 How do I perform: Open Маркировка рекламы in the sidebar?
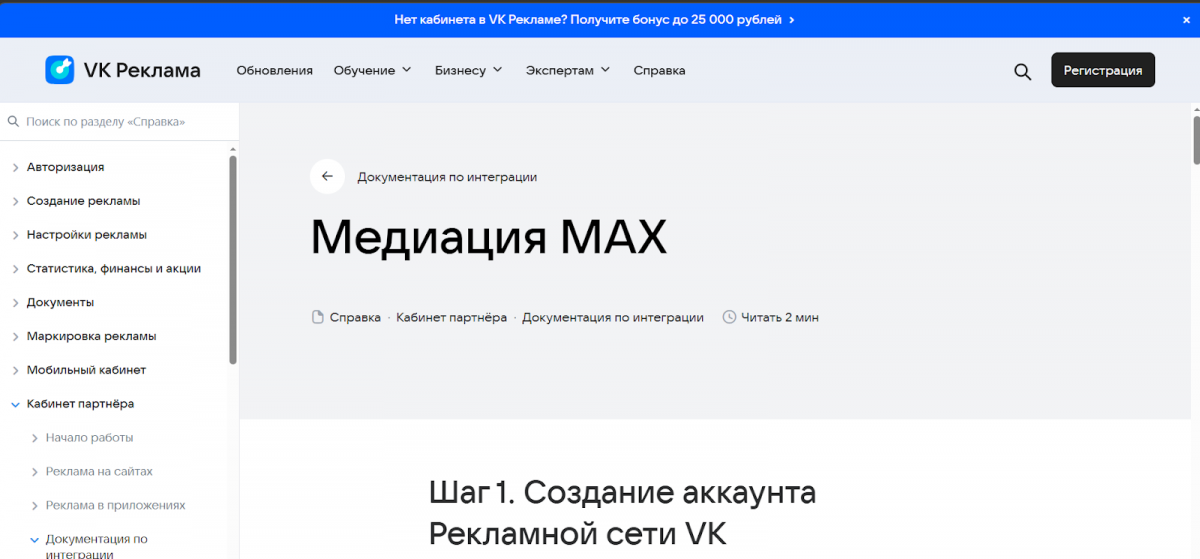(x=91, y=336)
